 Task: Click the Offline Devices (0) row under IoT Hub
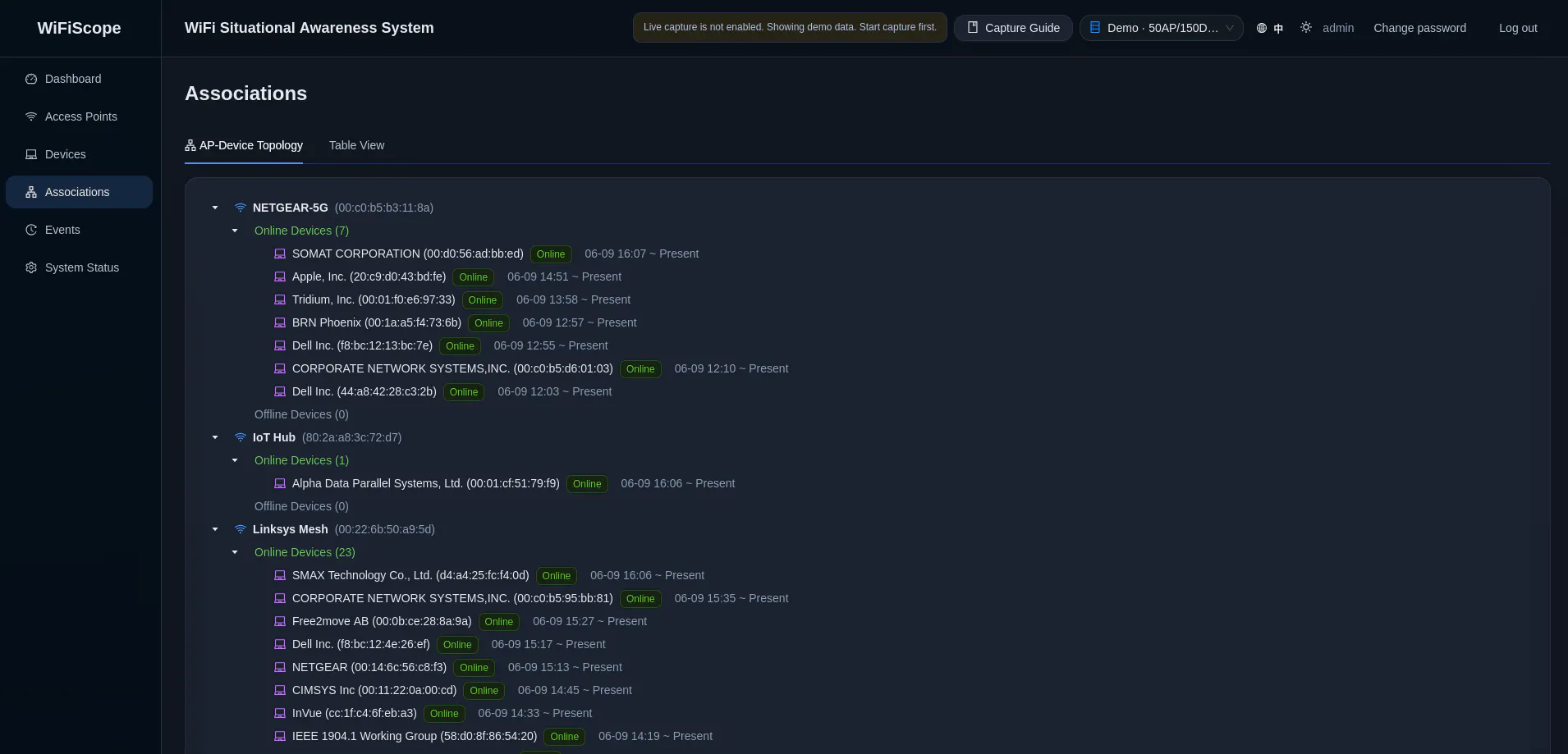click(x=301, y=506)
